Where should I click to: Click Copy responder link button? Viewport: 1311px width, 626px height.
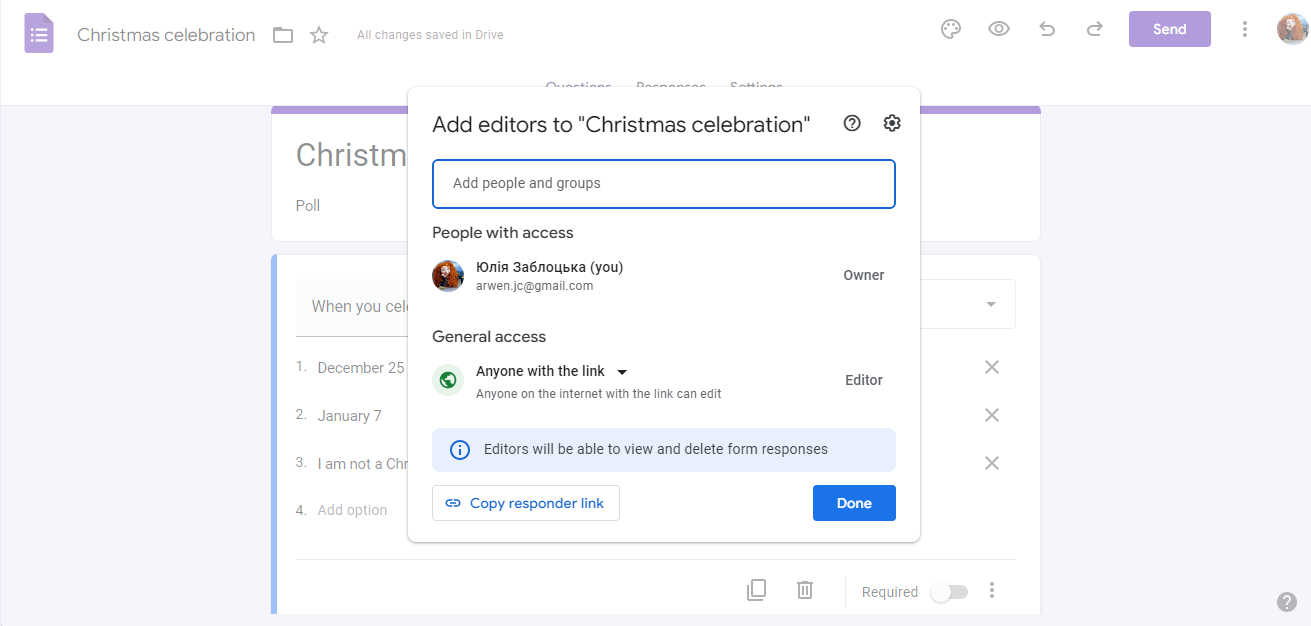526,503
